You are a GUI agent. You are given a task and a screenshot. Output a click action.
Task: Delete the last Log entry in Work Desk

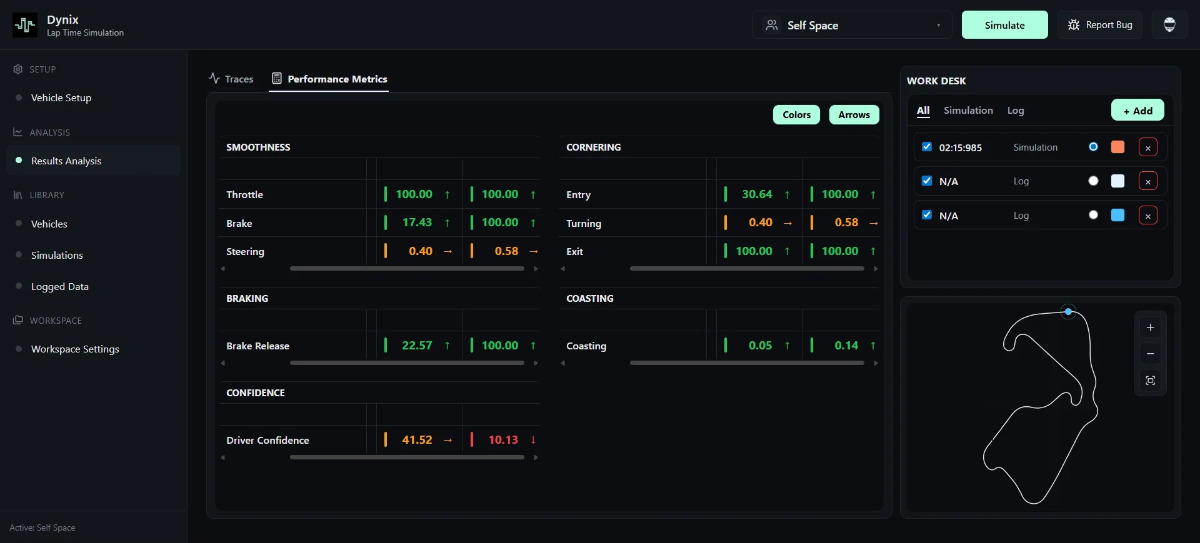tap(1148, 215)
